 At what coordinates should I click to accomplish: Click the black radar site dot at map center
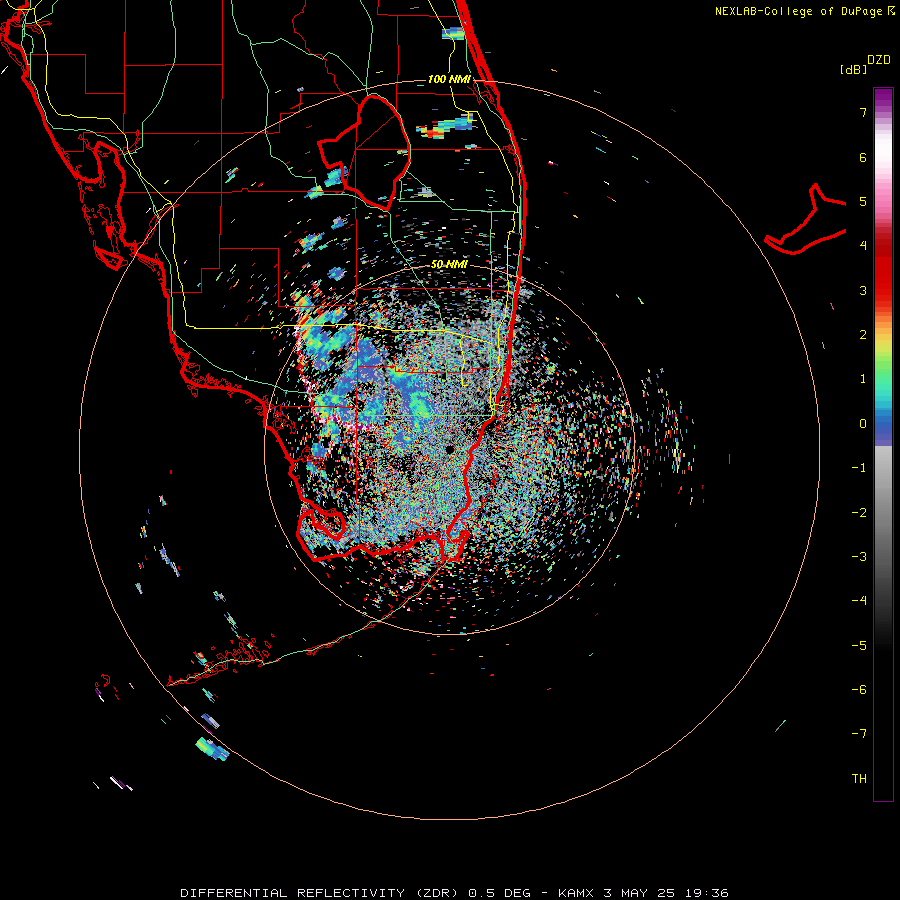(450, 450)
